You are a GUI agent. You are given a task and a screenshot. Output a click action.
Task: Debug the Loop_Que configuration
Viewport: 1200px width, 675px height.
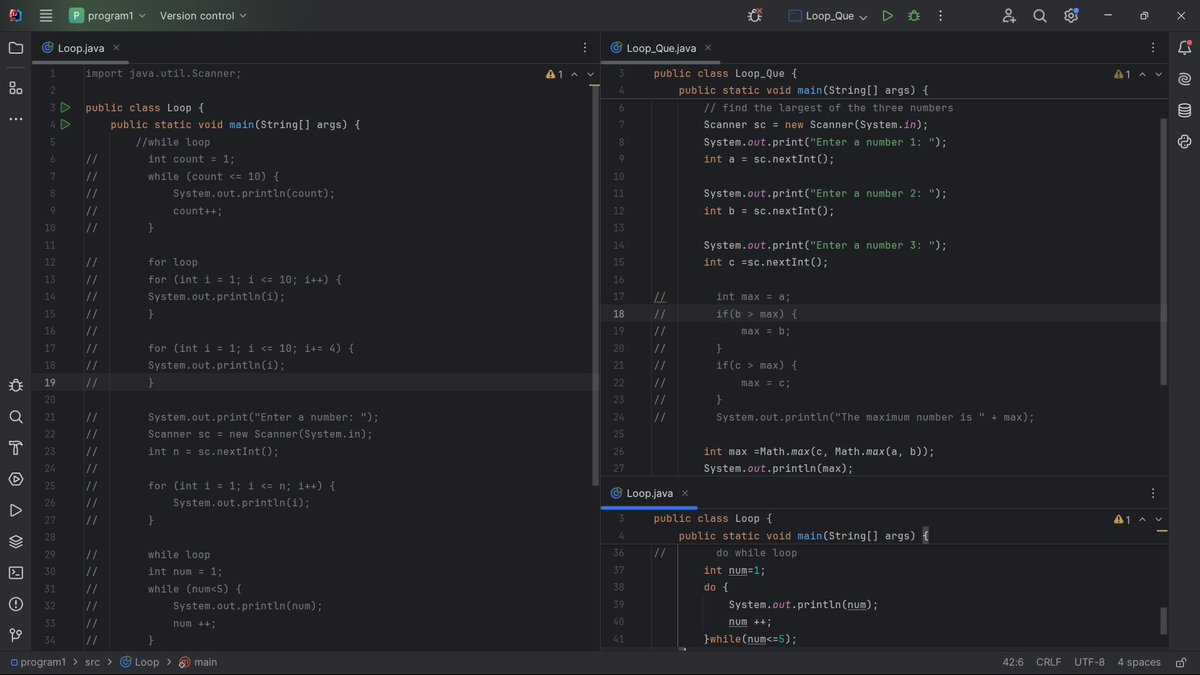pos(914,16)
